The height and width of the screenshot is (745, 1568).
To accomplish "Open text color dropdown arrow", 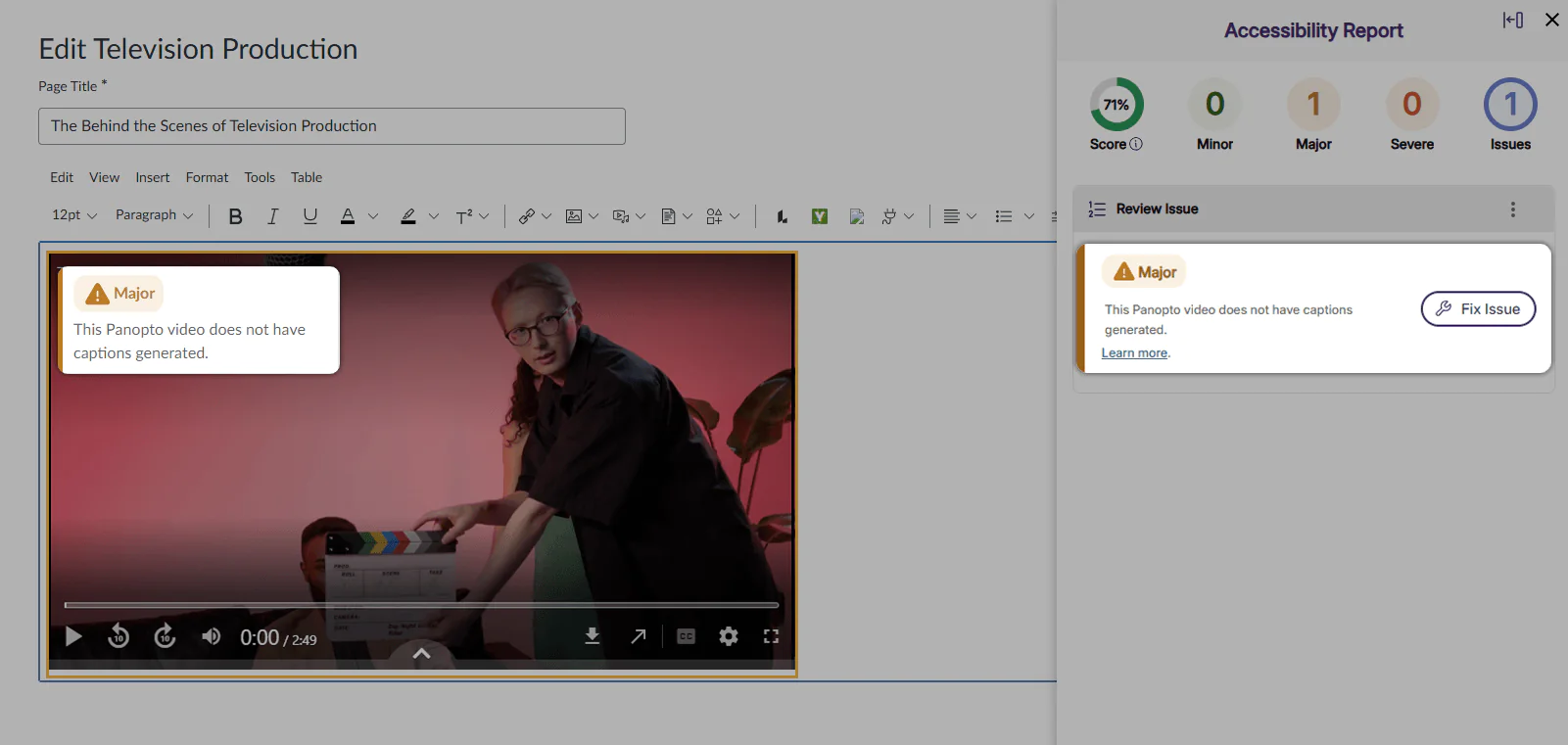I will [x=373, y=216].
